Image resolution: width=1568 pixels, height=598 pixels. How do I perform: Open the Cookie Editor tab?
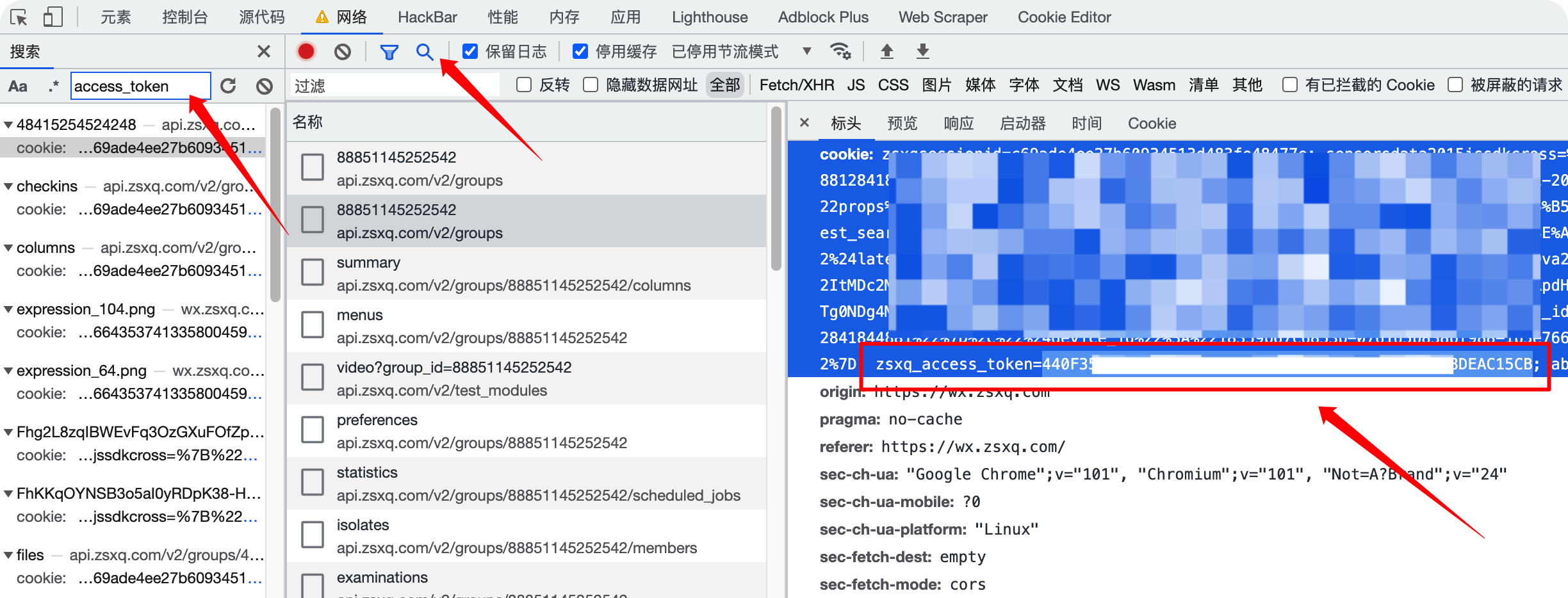pos(1064,17)
